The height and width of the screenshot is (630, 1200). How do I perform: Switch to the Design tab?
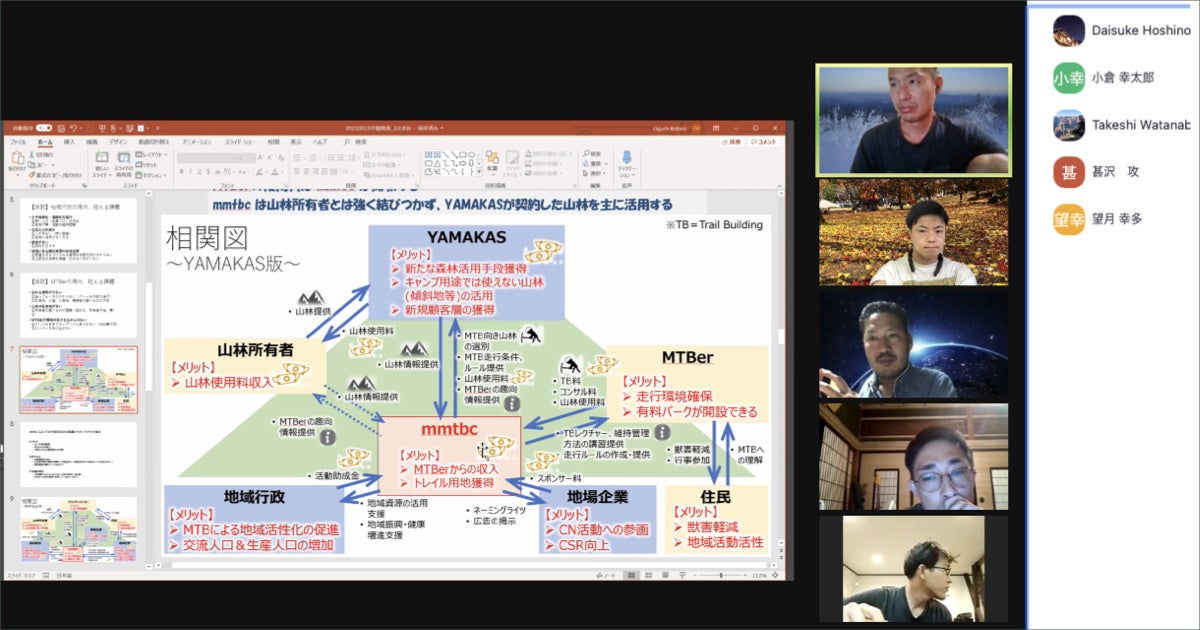coord(118,142)
